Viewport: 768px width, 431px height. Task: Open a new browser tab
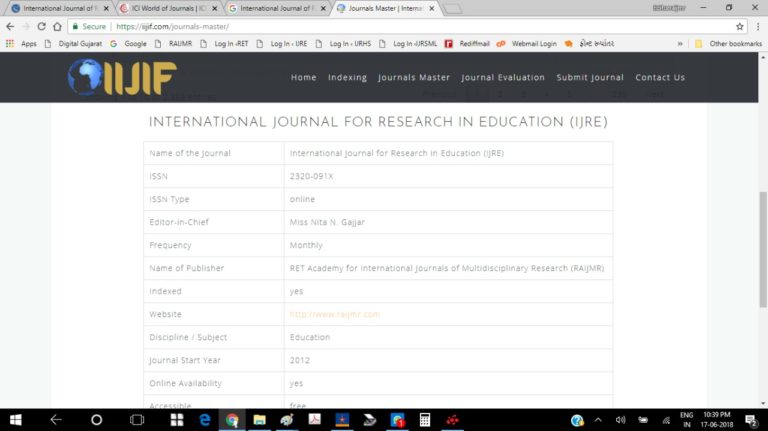[453, 8]
